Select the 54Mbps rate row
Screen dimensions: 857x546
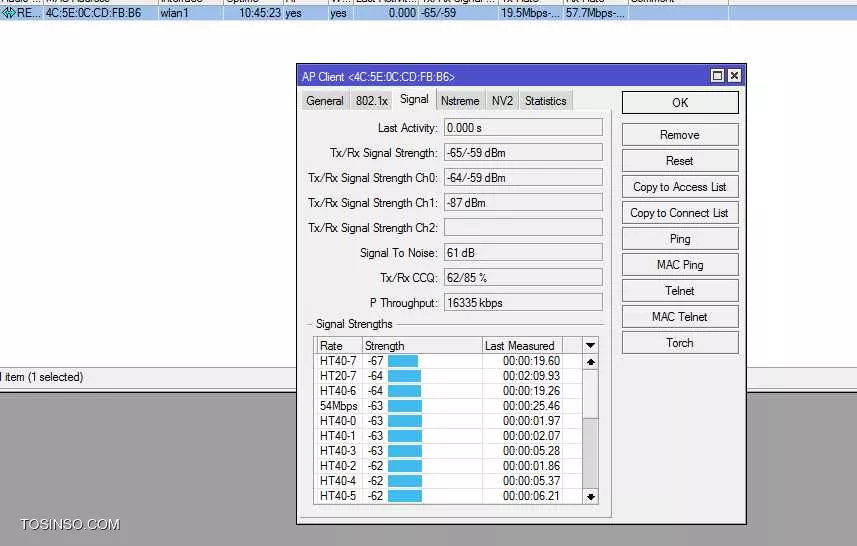449,406
